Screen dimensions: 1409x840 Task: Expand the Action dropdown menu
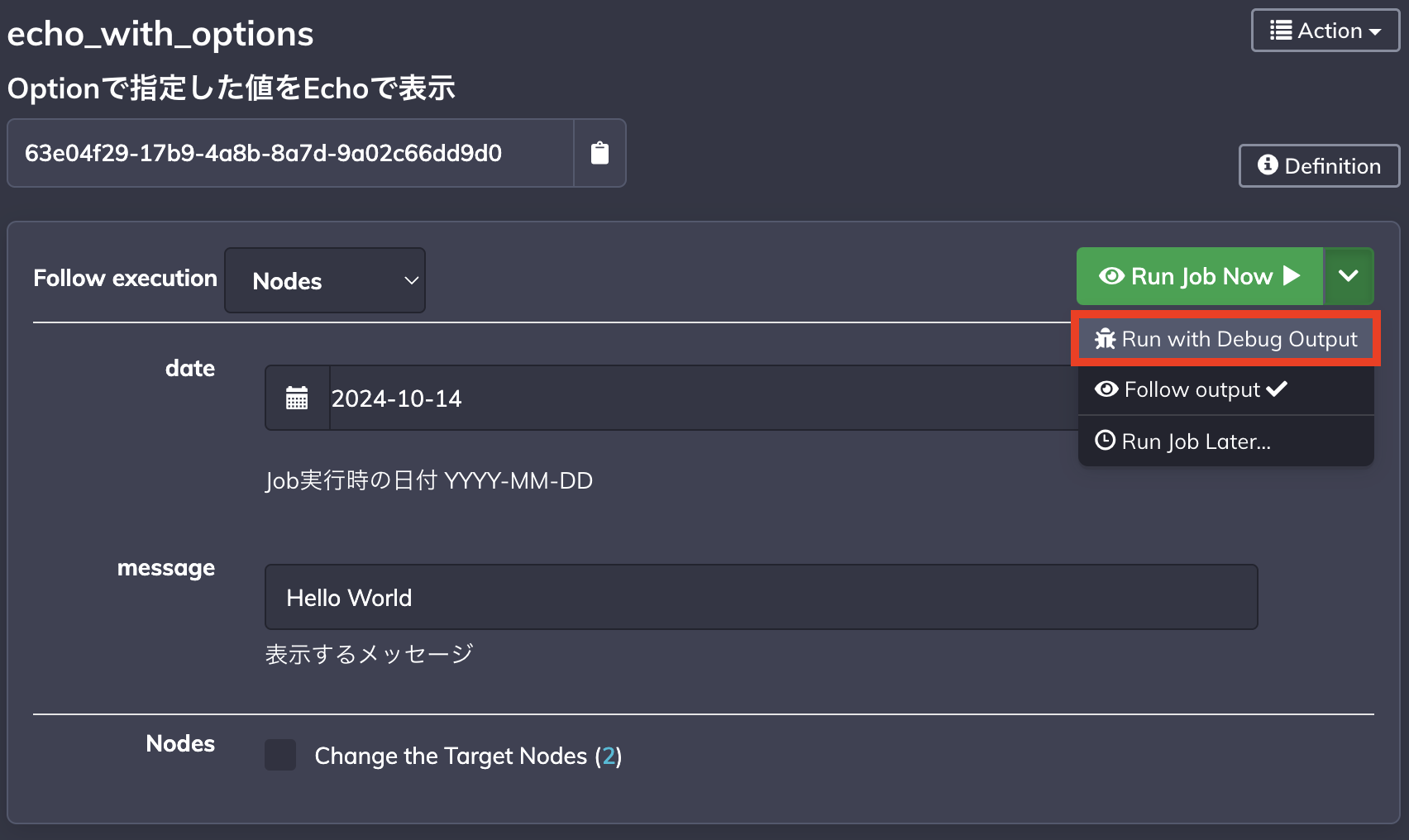(x=1325, y=31)
